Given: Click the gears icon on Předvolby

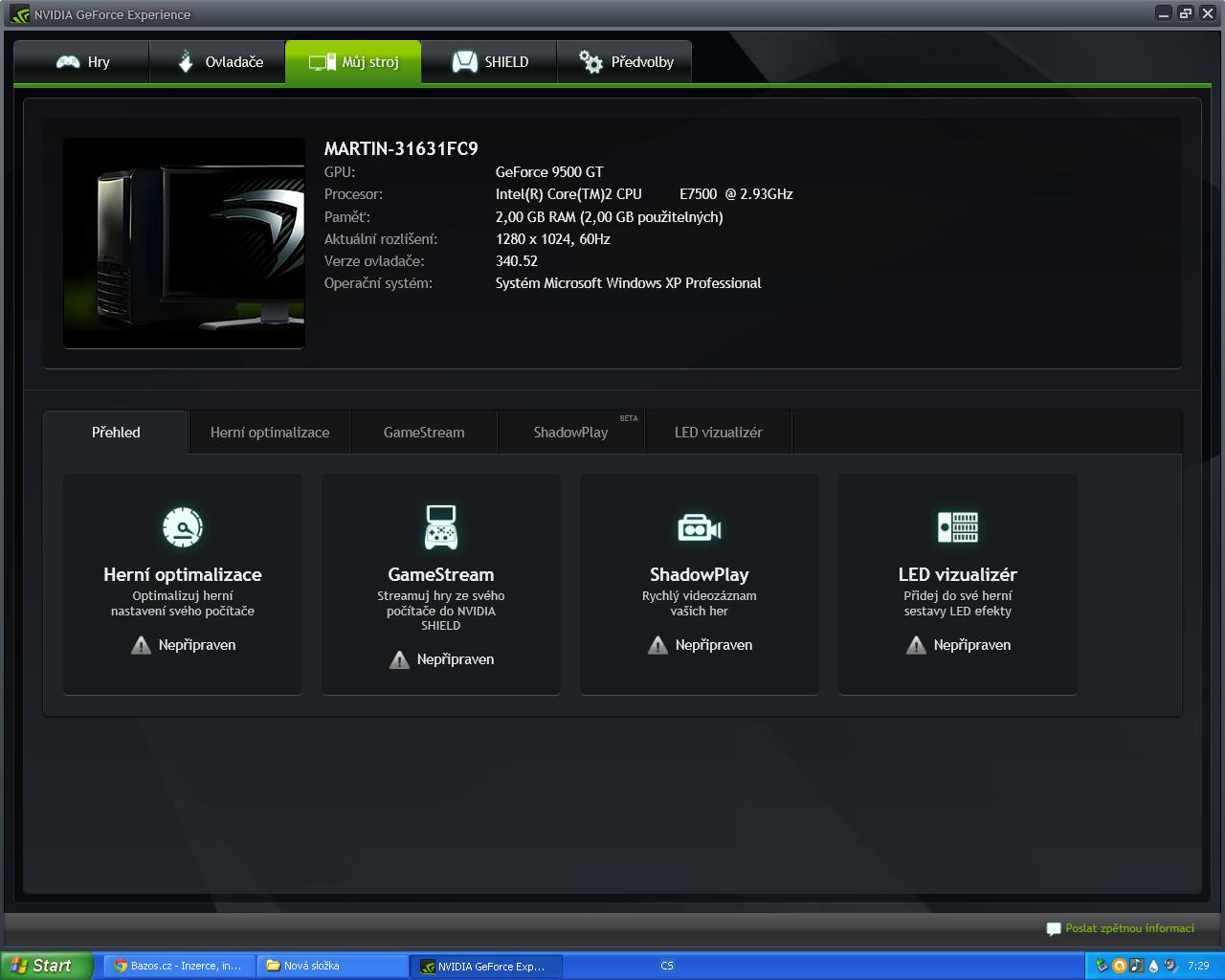Looking at the screenshot, I should [x=591, y=62].
